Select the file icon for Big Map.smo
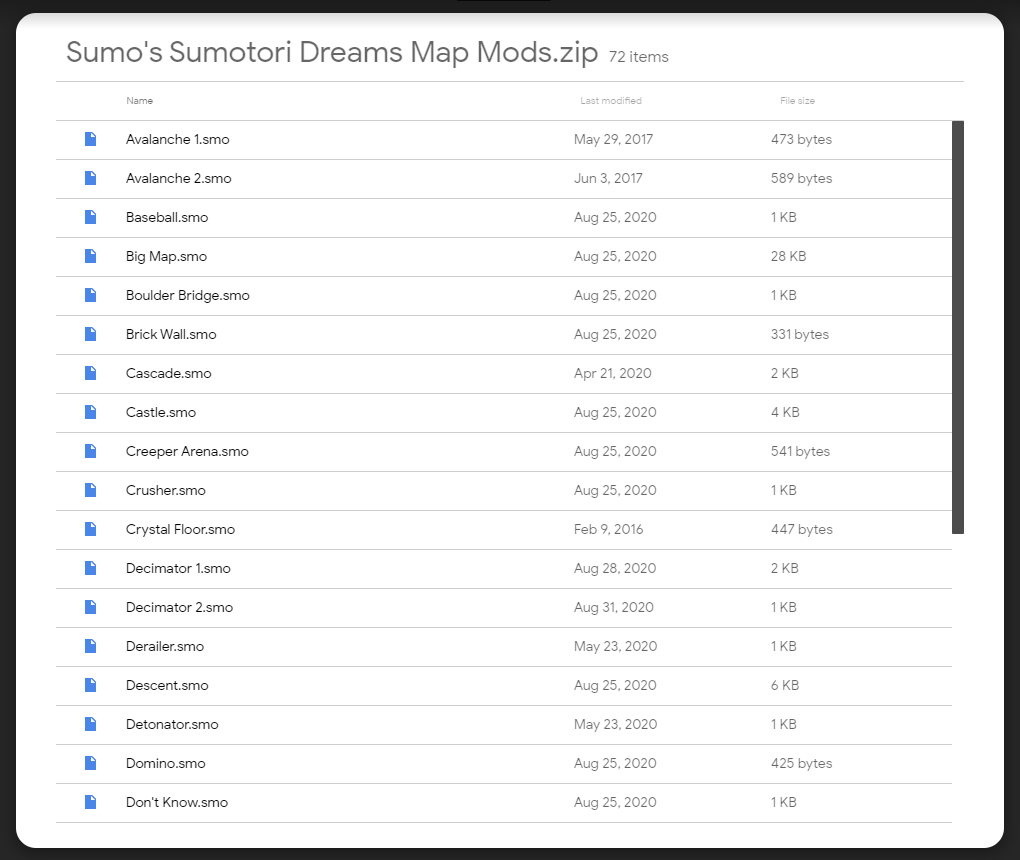 pos(91,256)
